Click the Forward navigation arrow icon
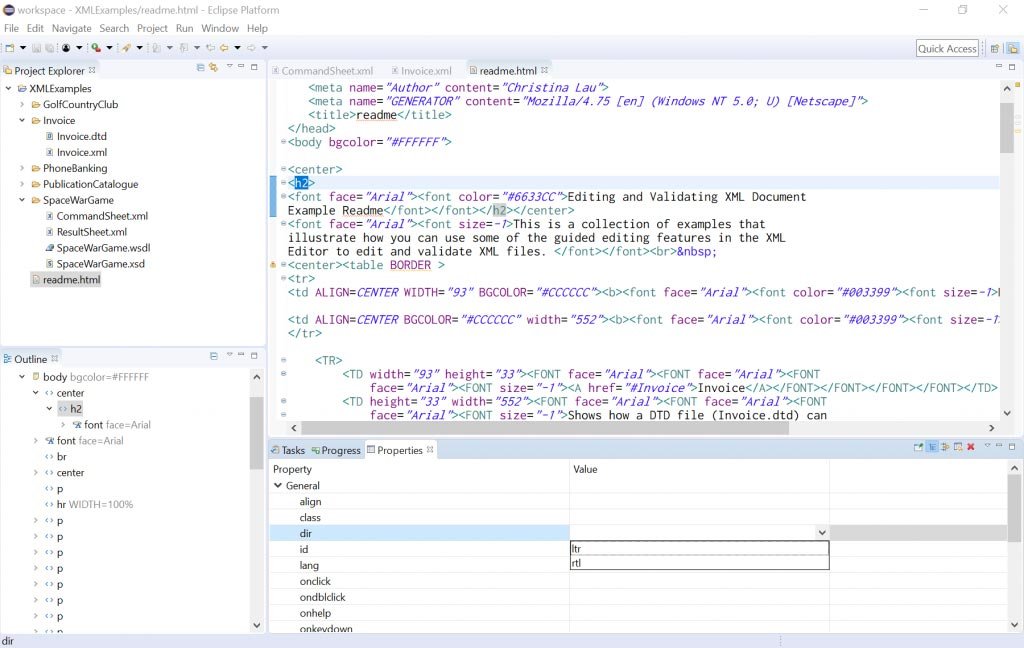This screenshot has width=1024, height=648. pos(251,48)
